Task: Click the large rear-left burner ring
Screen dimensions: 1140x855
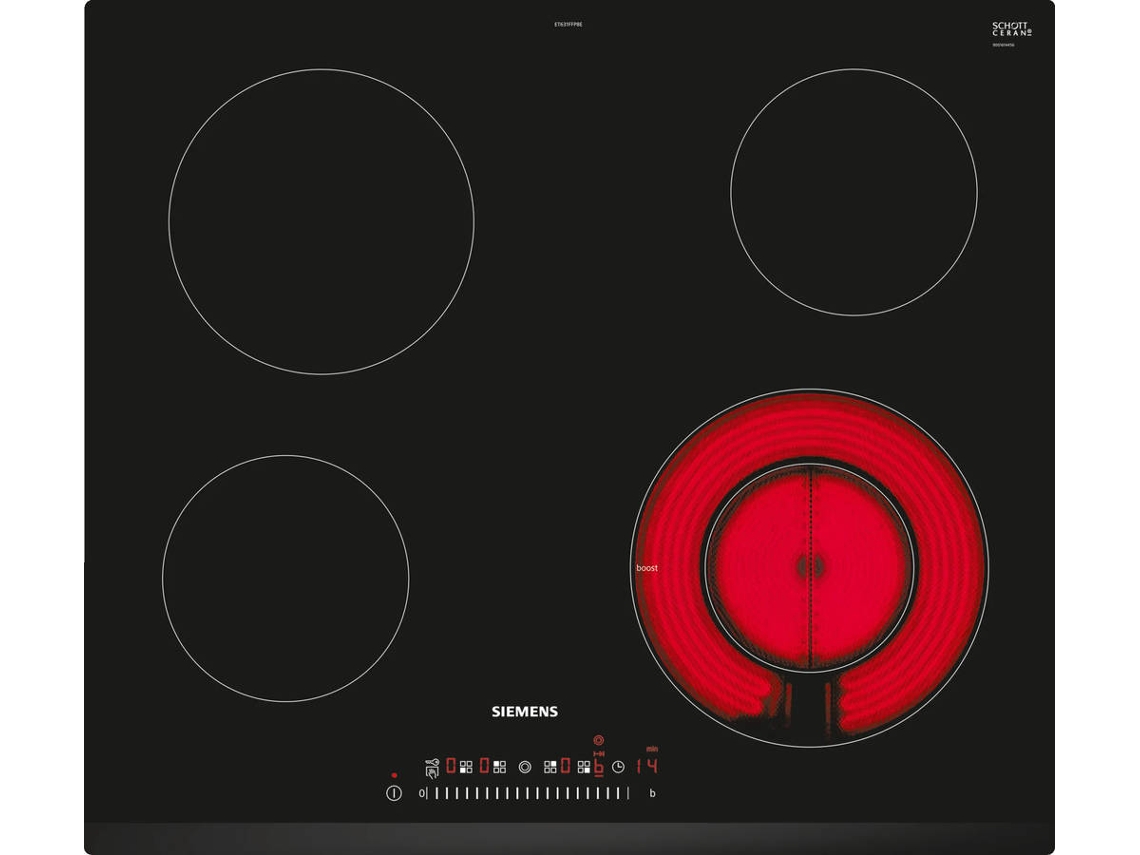Action: 321,222
